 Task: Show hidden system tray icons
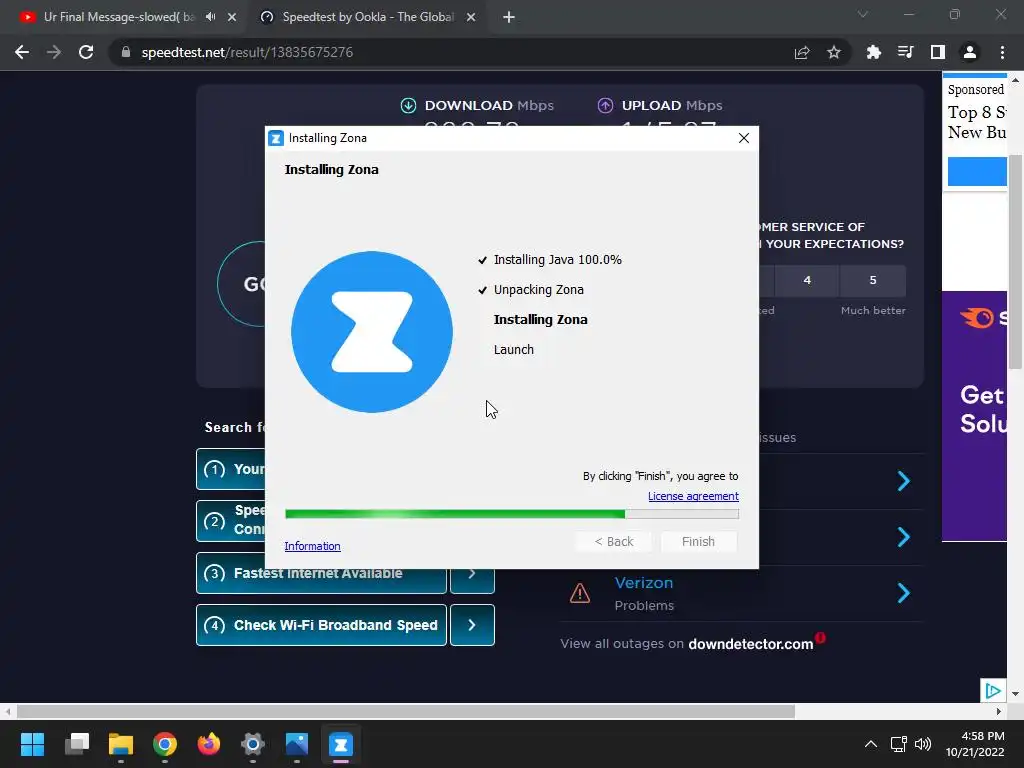click(x=871, y=744)
